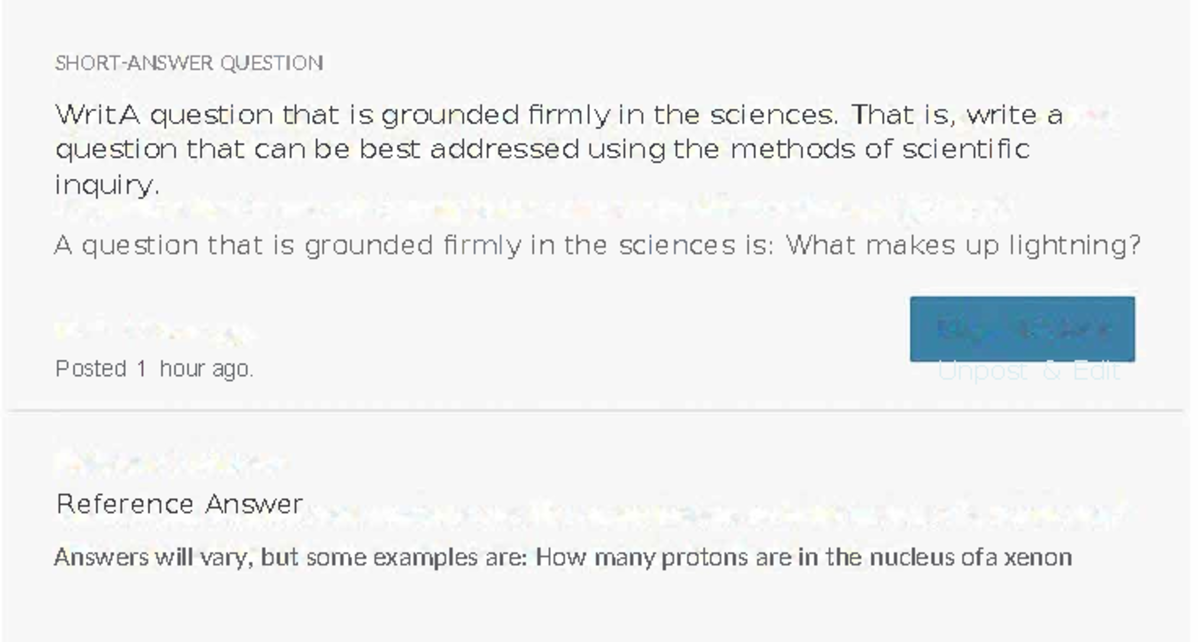Click the words 'some examples are:'

coord(416,557)
